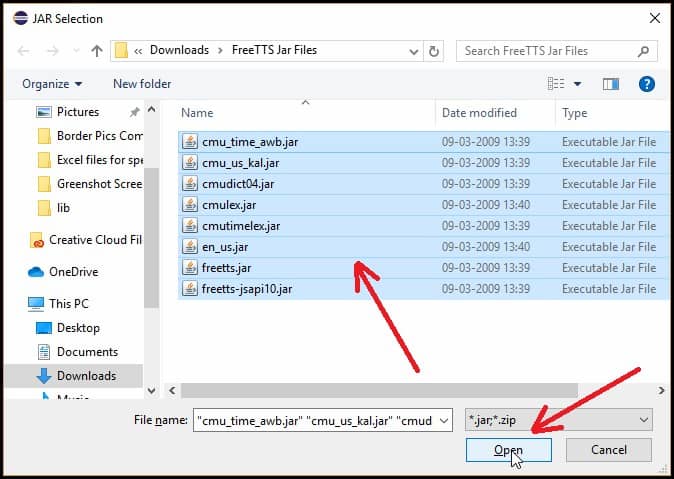Click the cmutimelex.jar file icon
Screen dimensions: 674x479
point(190,226)
